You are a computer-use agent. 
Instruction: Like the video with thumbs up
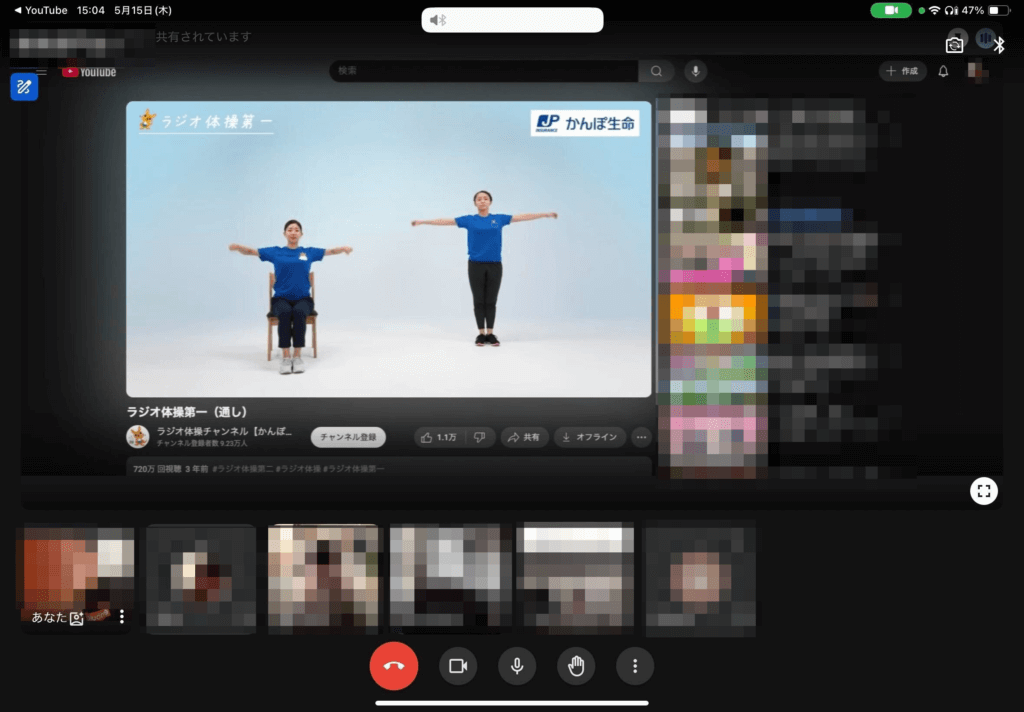click(439, 437)
